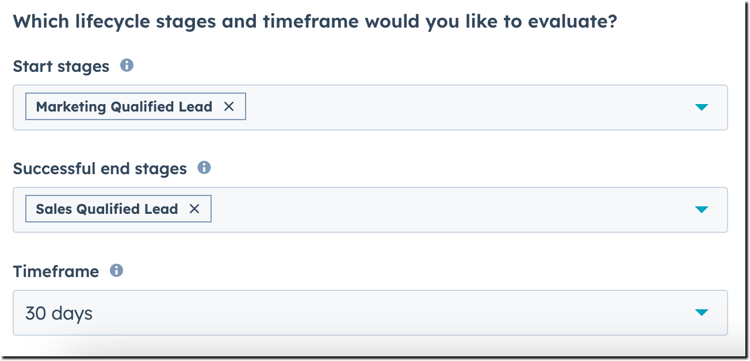750x361 pixels.
Task: Click inside the Start stages field
Action: click(x=370, y=107)
